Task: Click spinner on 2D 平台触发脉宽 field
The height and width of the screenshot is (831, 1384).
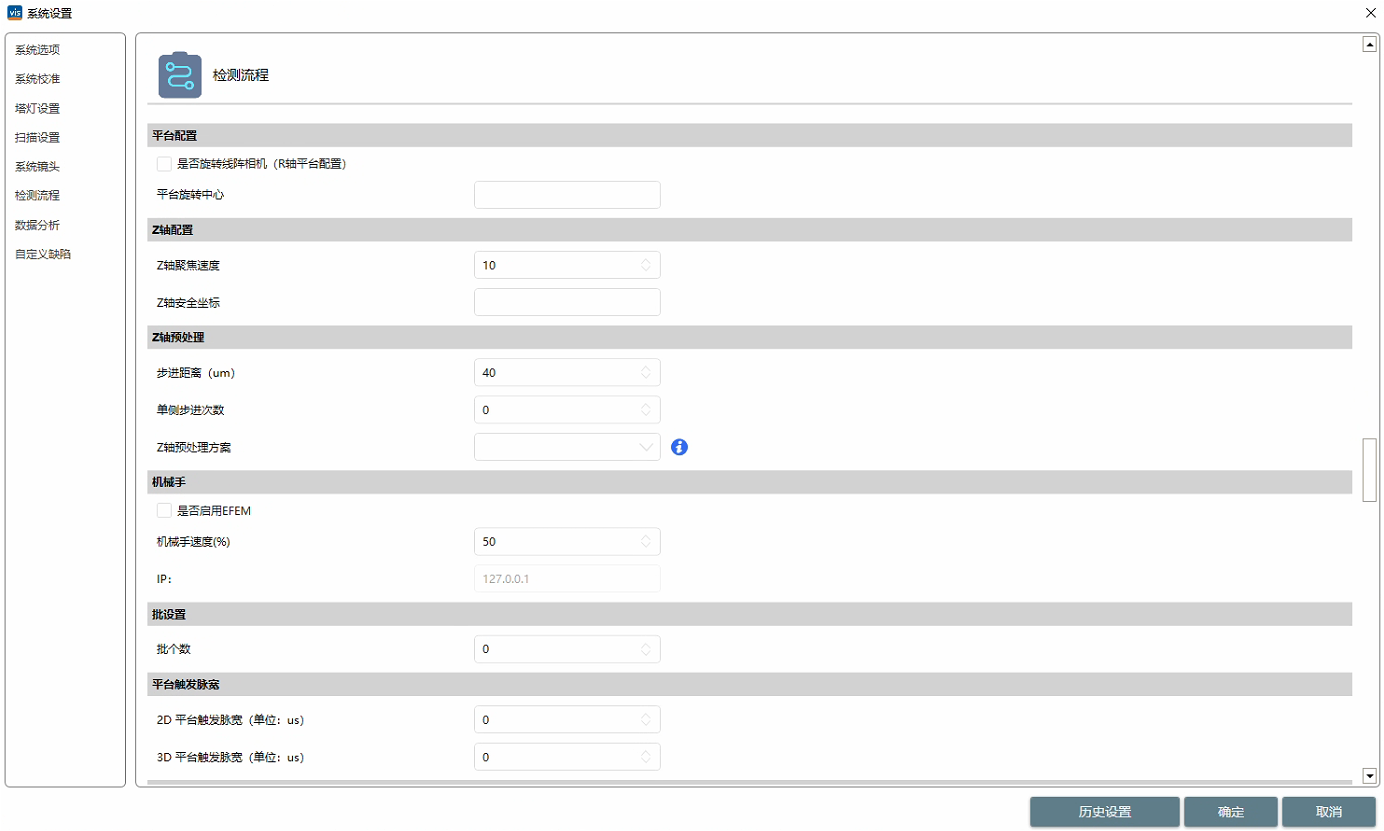Action: [646, 720]
